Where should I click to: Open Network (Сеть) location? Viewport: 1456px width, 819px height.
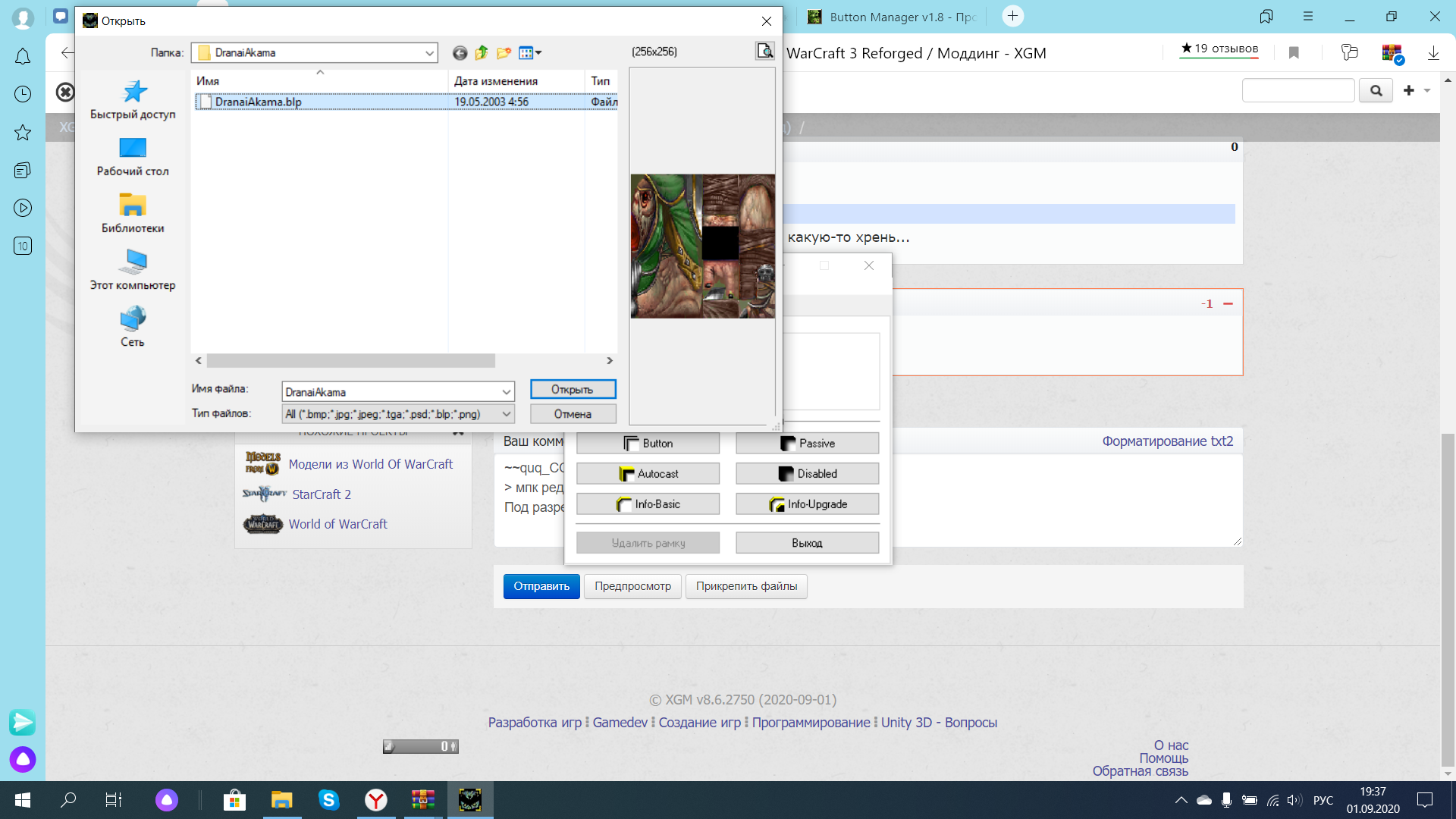133,328
